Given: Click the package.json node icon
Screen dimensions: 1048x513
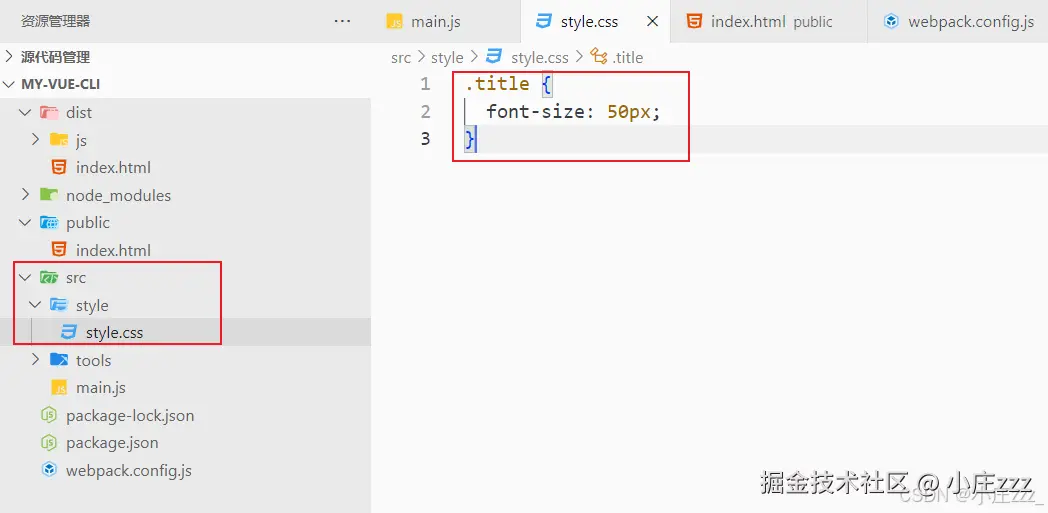Looking at the screenshot, I should click(49, 442).
